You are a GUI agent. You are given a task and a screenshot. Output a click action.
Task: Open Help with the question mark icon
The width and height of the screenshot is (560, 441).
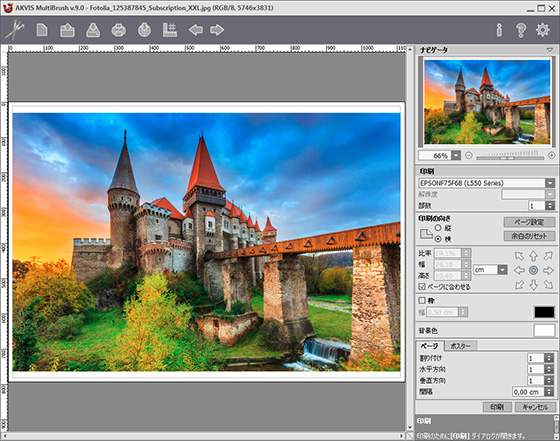[521, 30]
